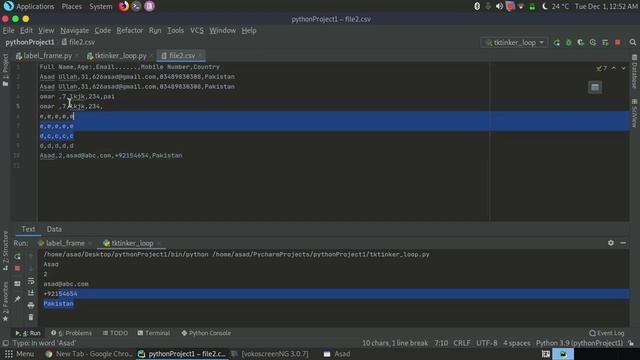Open the Edit menu
This screenshot has width=640, height=360.
[x=26, y=31]
